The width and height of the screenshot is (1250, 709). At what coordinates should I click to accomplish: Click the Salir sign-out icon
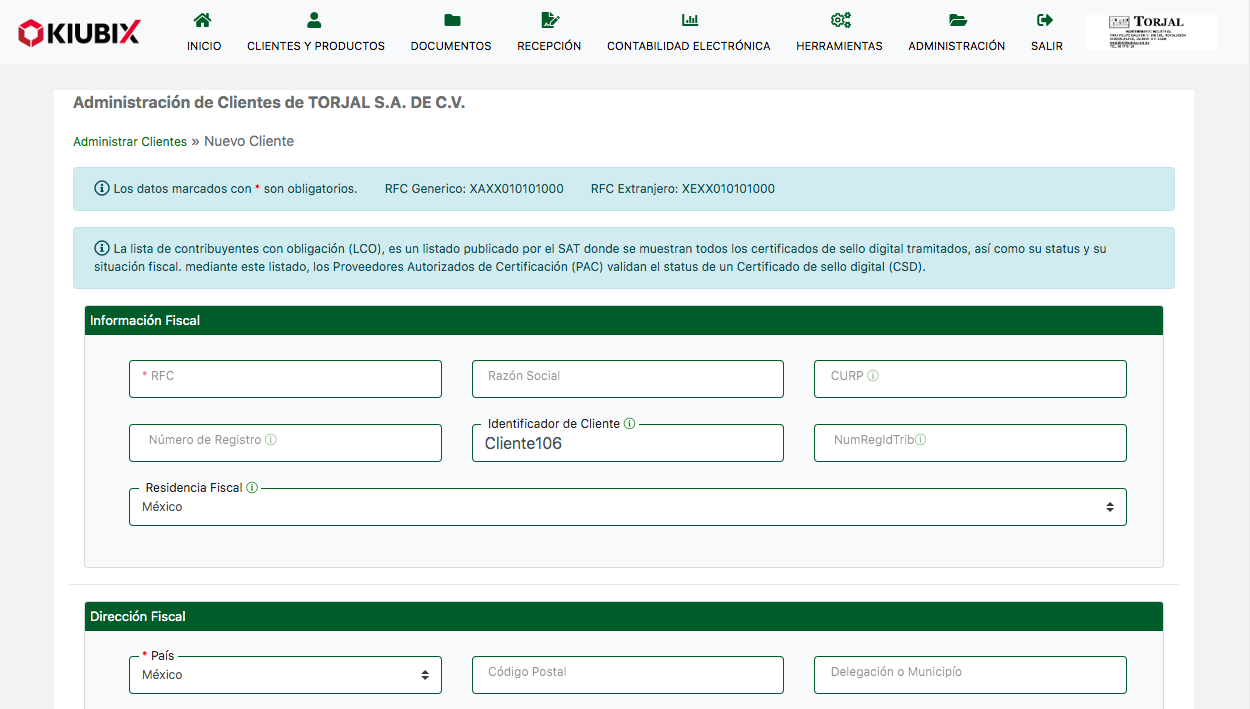pos(1046,20)
